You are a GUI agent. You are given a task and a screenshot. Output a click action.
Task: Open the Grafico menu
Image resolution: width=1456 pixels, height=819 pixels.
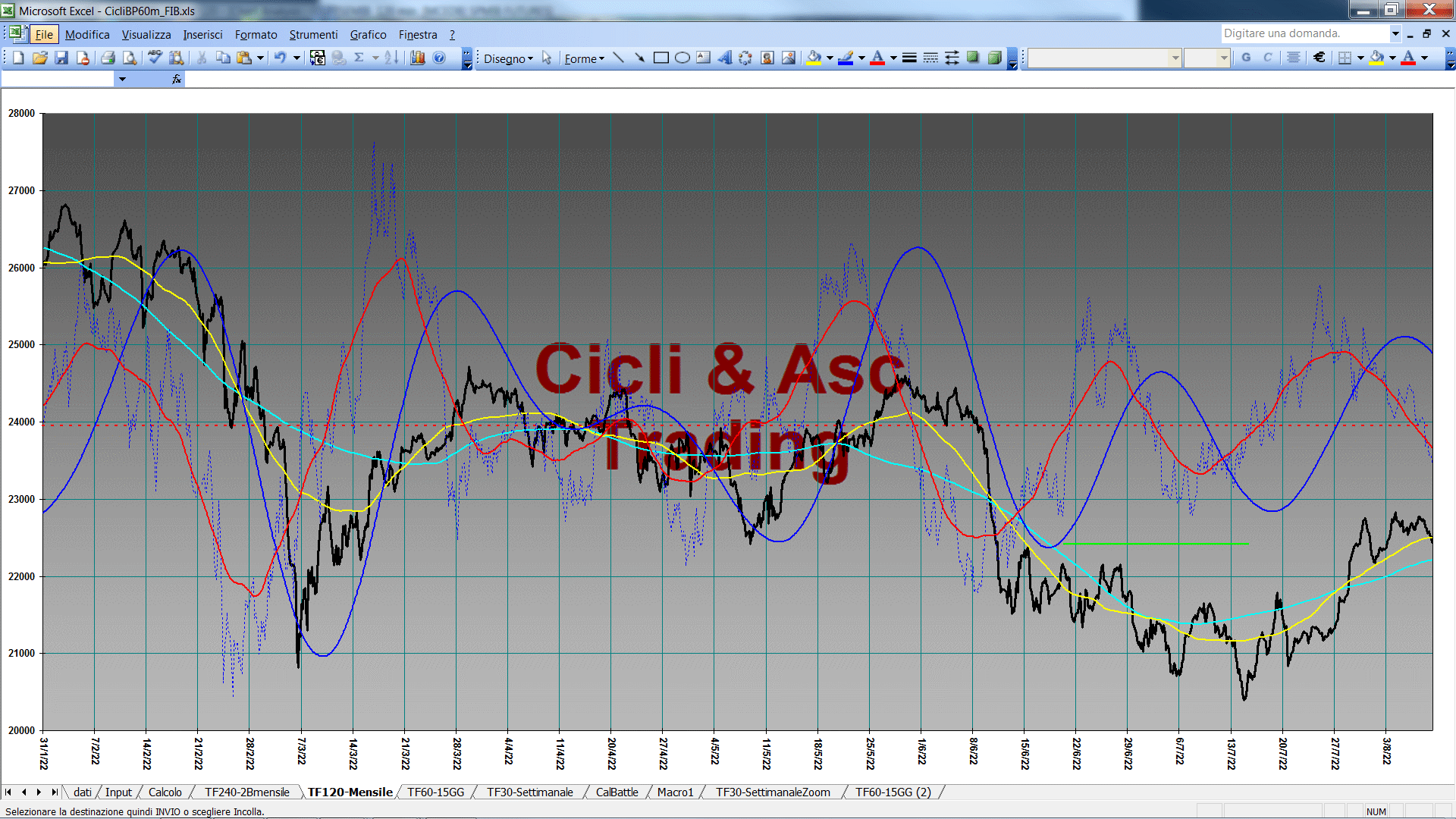(368, 34)
